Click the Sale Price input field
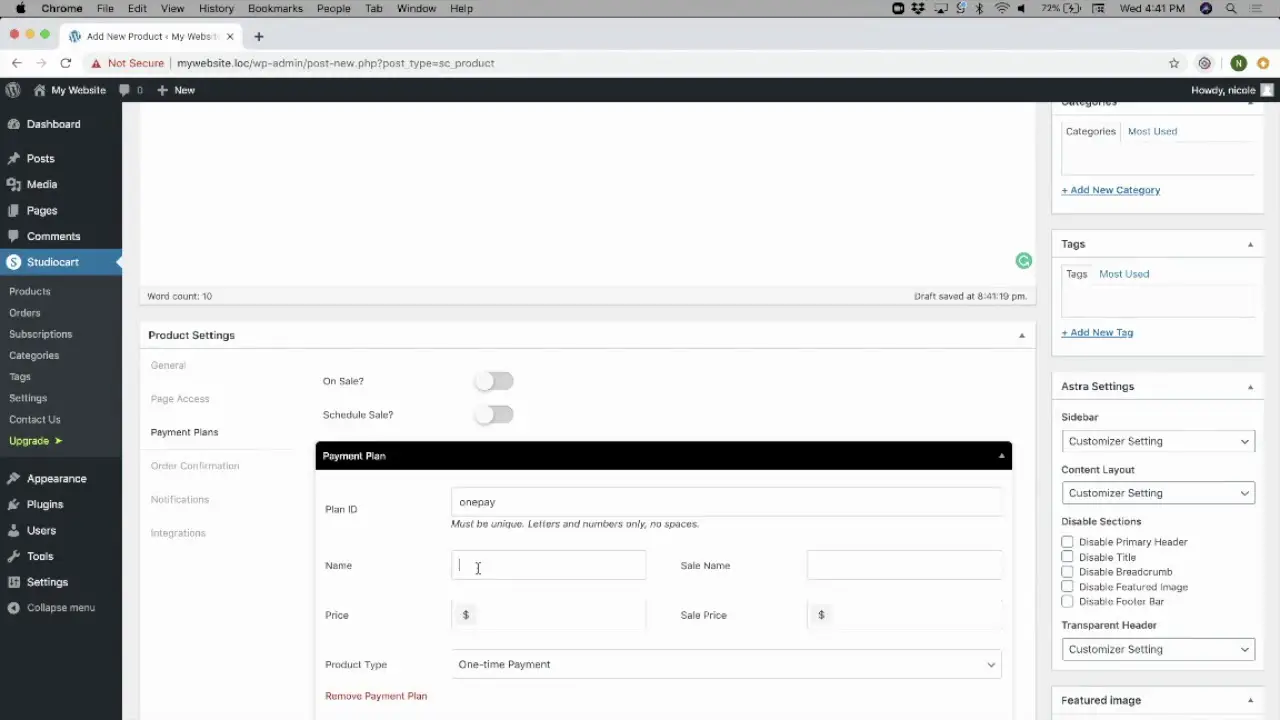The height and width of the screenshot is (720, 1280). [x=904, y=615]
